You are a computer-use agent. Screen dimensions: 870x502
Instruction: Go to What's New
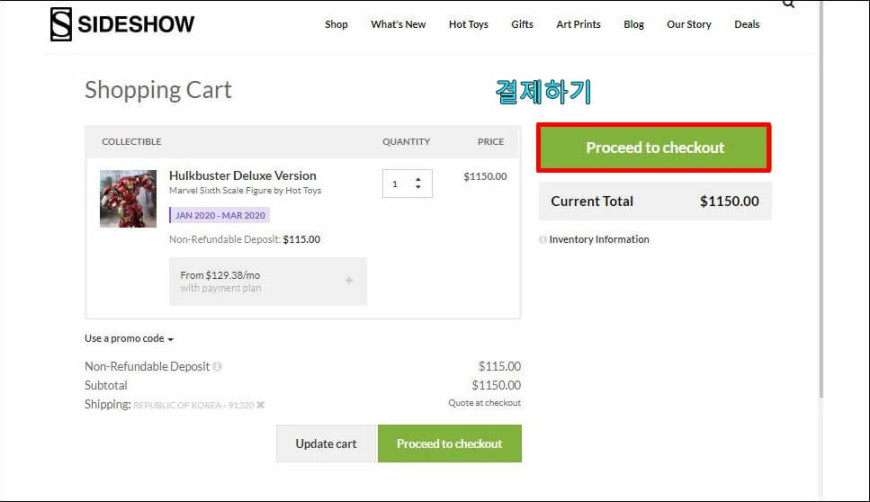pyautogui.click(x=398, y=24)
